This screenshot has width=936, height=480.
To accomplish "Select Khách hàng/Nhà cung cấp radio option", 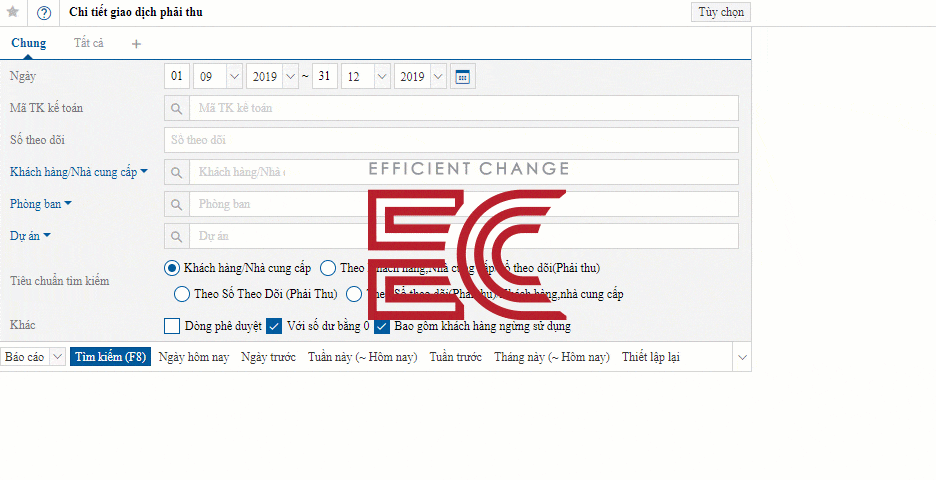I will point(172,269).
